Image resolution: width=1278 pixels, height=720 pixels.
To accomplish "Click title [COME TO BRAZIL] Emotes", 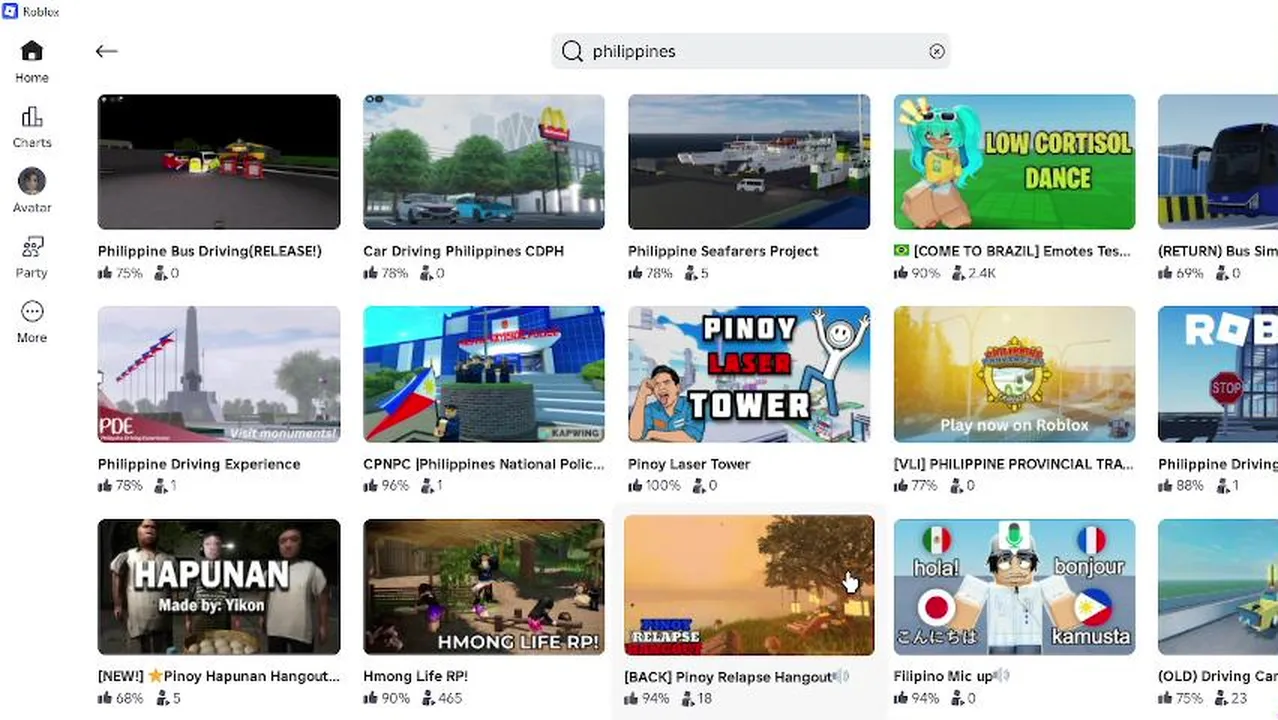I will pyautogui.click(x=1012, y=251).
